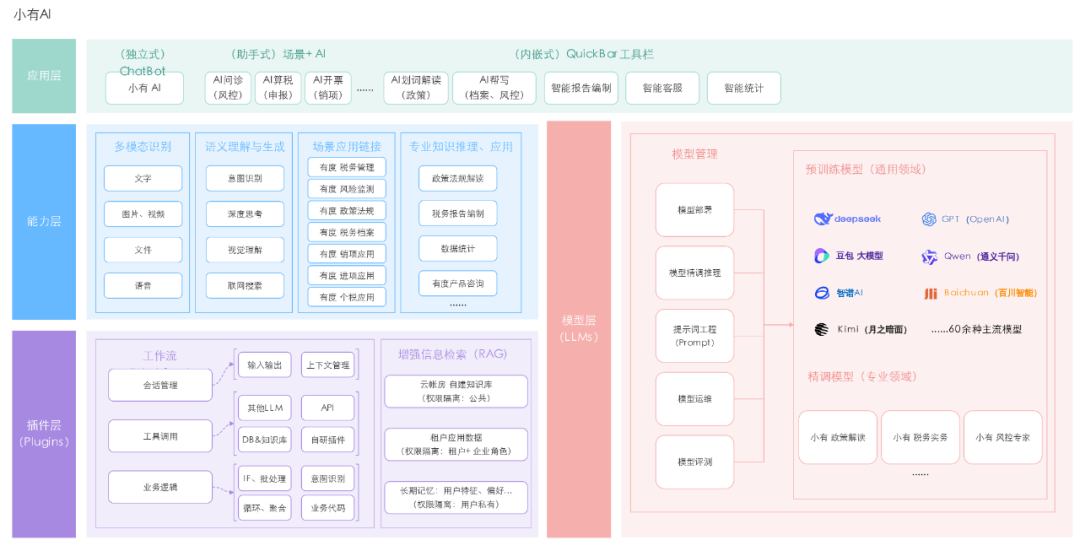Click the 政策法规解读 box
The image size is (1080, 551).
point(458,178)
